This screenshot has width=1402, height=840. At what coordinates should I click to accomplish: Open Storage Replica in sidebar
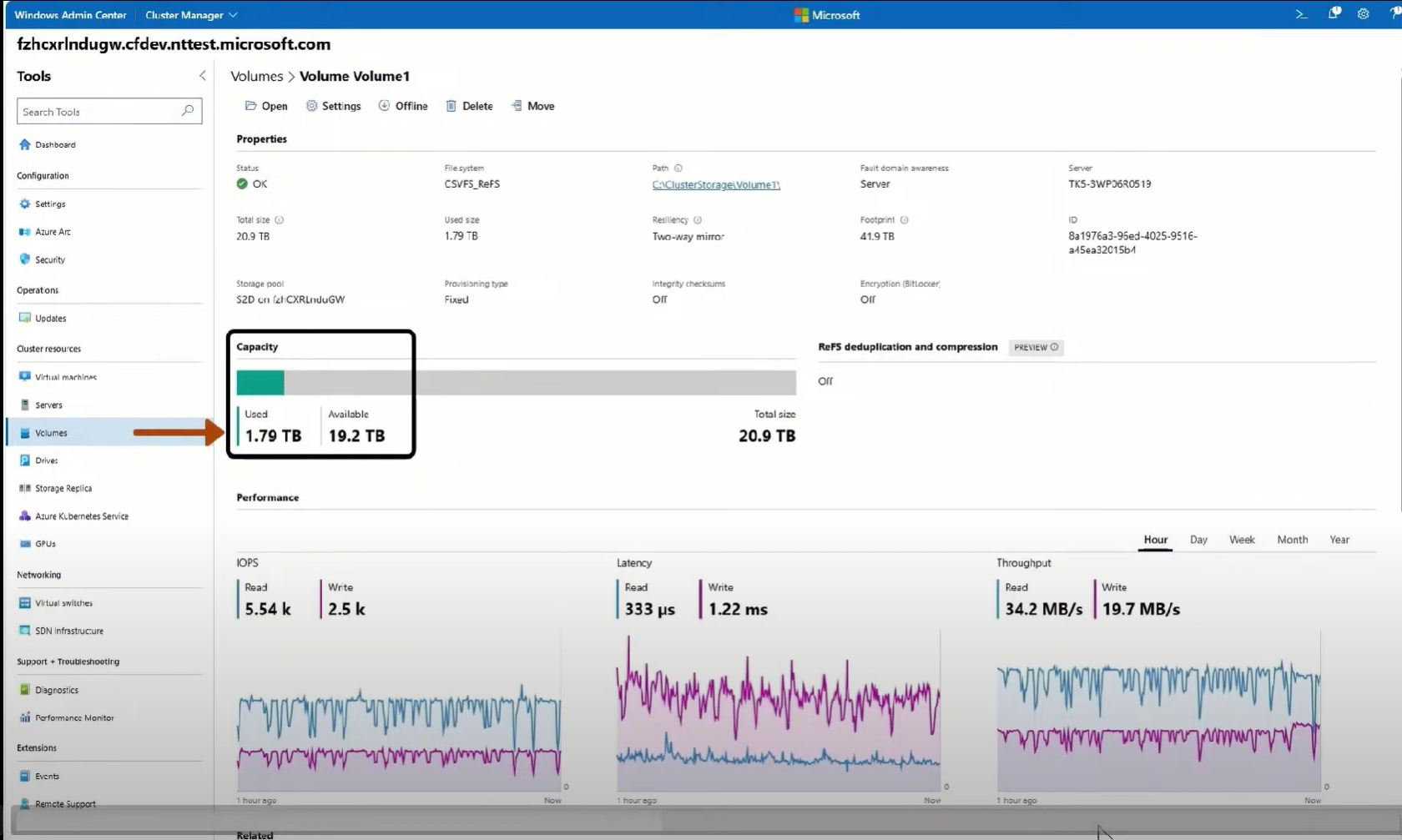(x=63, y=489)
